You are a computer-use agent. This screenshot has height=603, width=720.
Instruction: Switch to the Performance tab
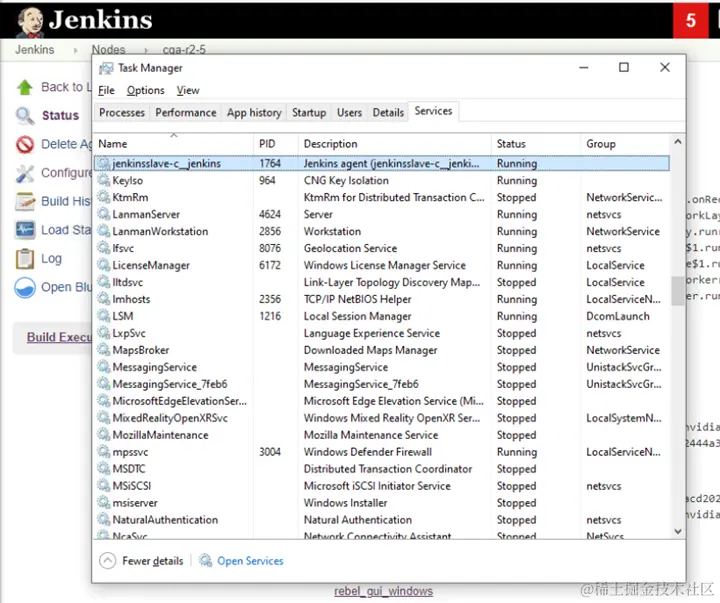point(186,113)
